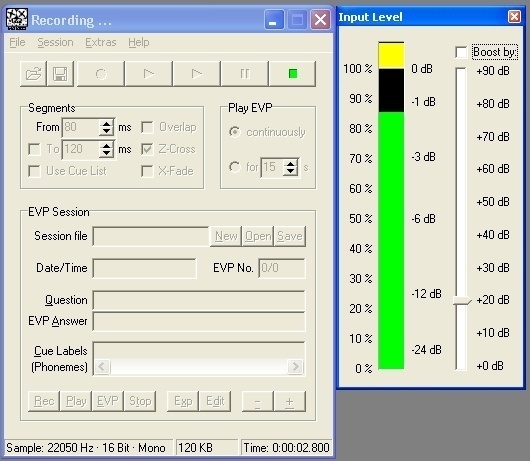530x461 pixels.
Task: Open the Session menu
Action: pos(55,42)
